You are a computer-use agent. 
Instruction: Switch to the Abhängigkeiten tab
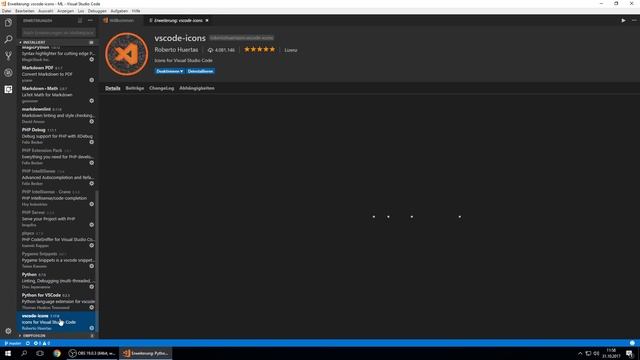coord(197,88)
